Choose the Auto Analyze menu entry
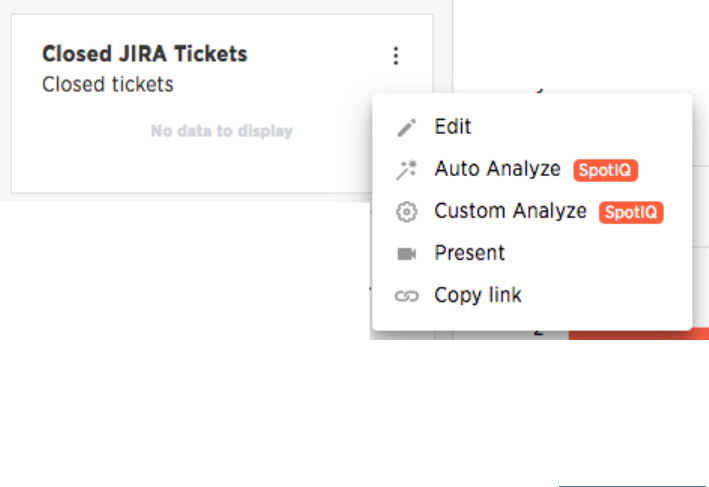709x487 pixels. click(x=497, y=169)
